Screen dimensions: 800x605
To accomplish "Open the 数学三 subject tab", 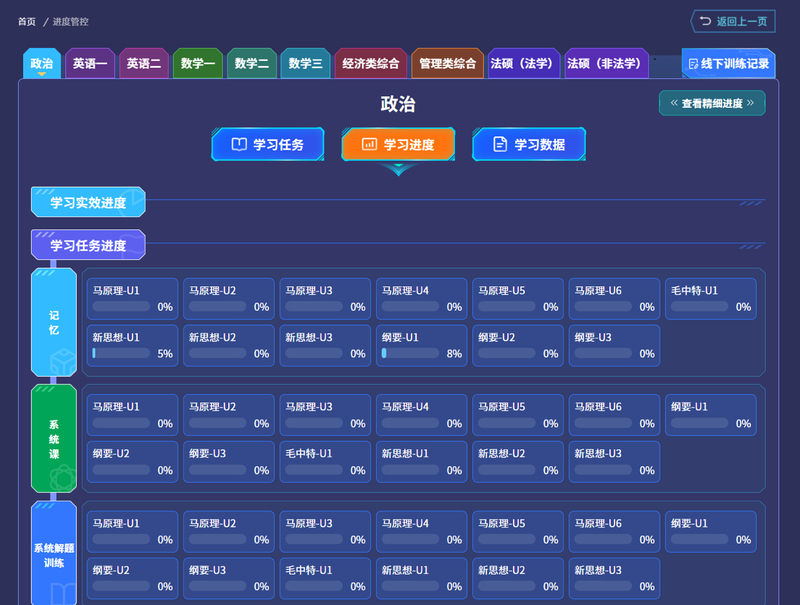I will click(x=305, y=64).
